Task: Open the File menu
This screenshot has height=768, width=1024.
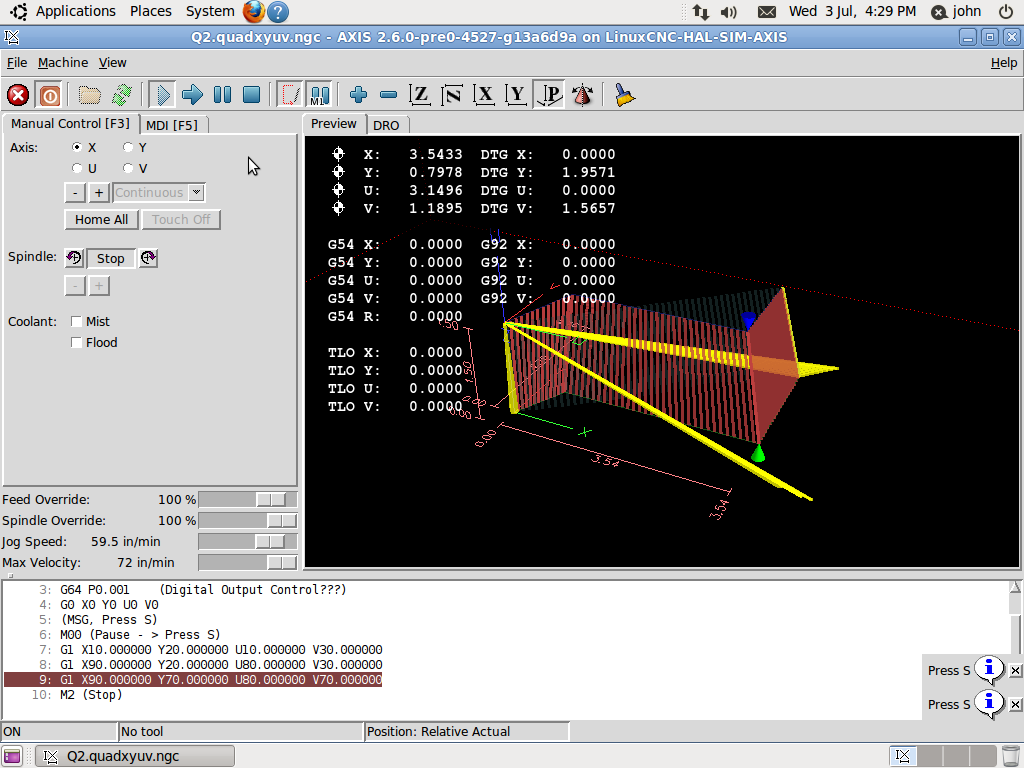Action: [x=17, y=63]
